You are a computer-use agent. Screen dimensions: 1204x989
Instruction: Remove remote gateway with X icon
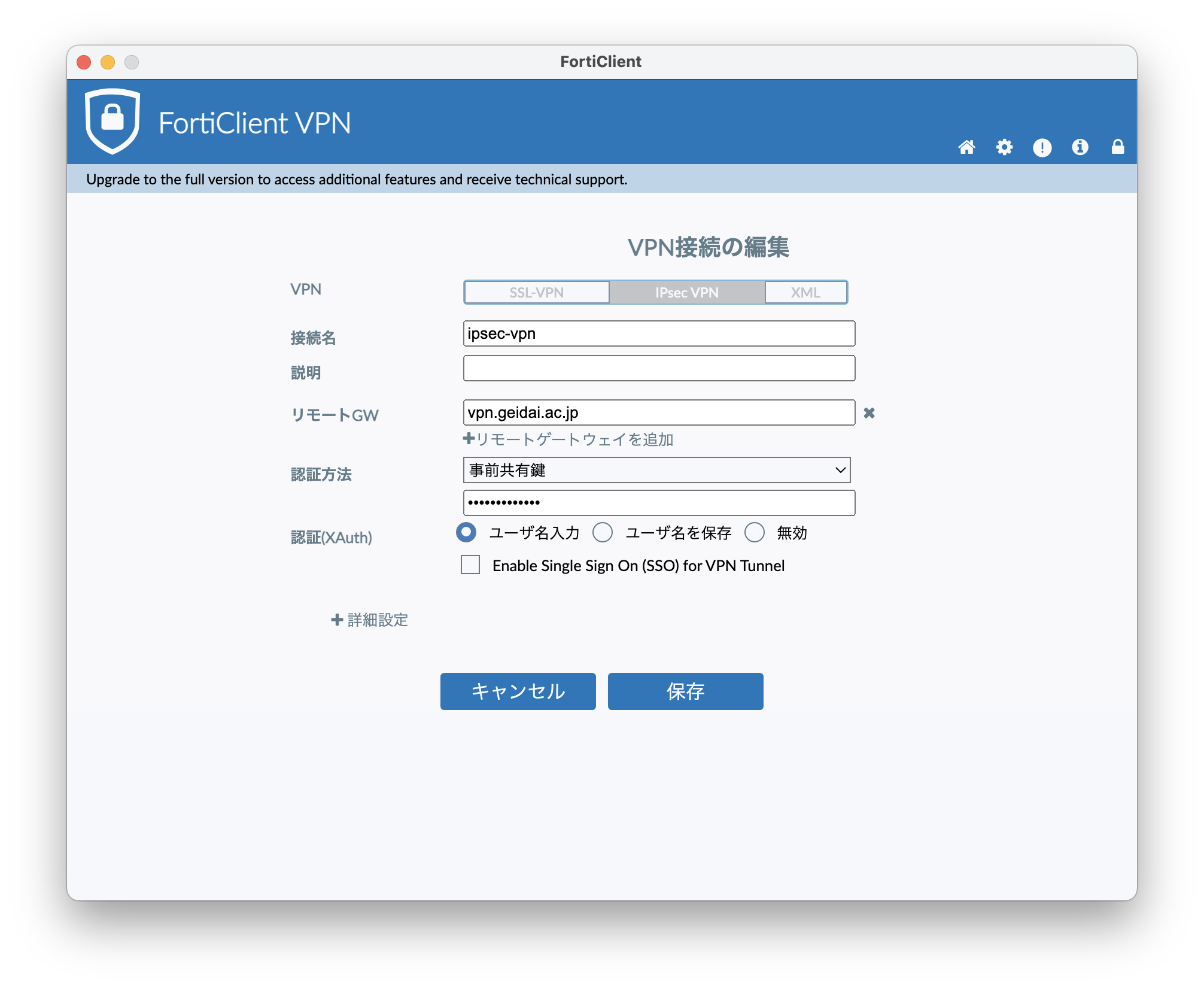(x=869, y=413)
